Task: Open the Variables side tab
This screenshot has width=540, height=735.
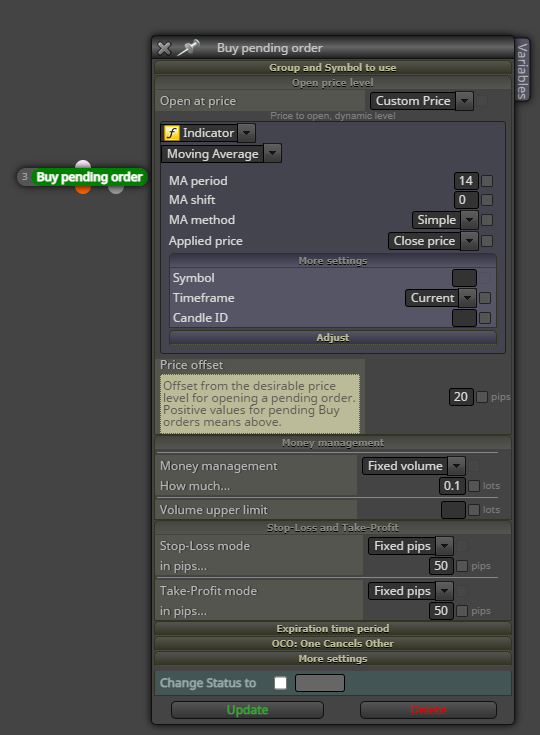Action: coord(522,70)
